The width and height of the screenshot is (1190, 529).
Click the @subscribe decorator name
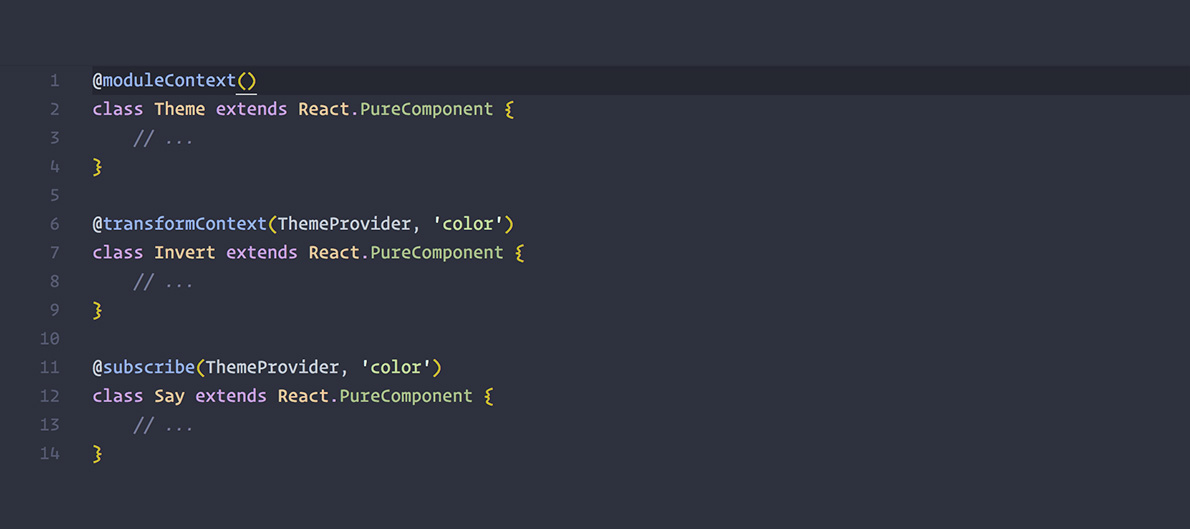click(148, 367)
